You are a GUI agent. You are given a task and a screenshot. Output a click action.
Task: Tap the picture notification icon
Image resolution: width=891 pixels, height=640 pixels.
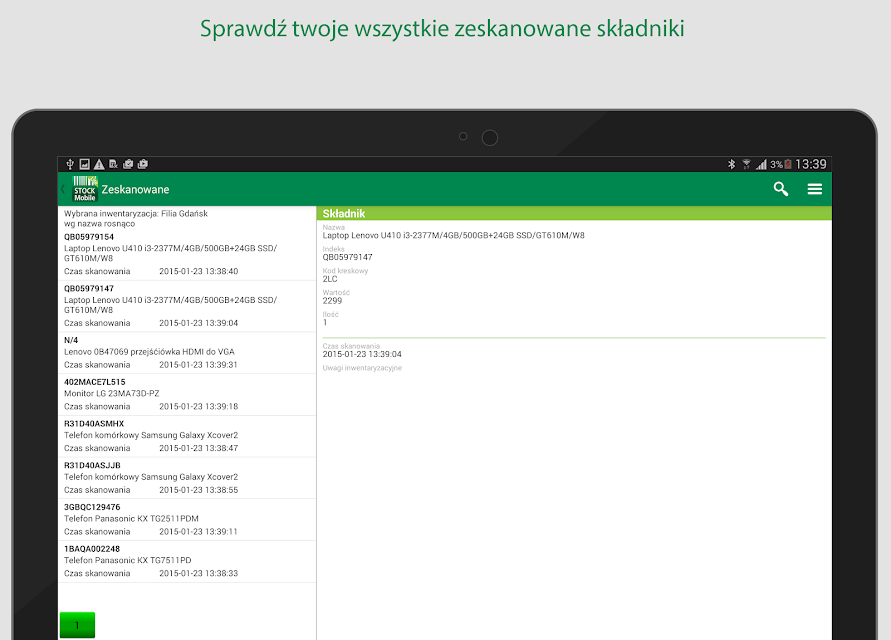84,164
